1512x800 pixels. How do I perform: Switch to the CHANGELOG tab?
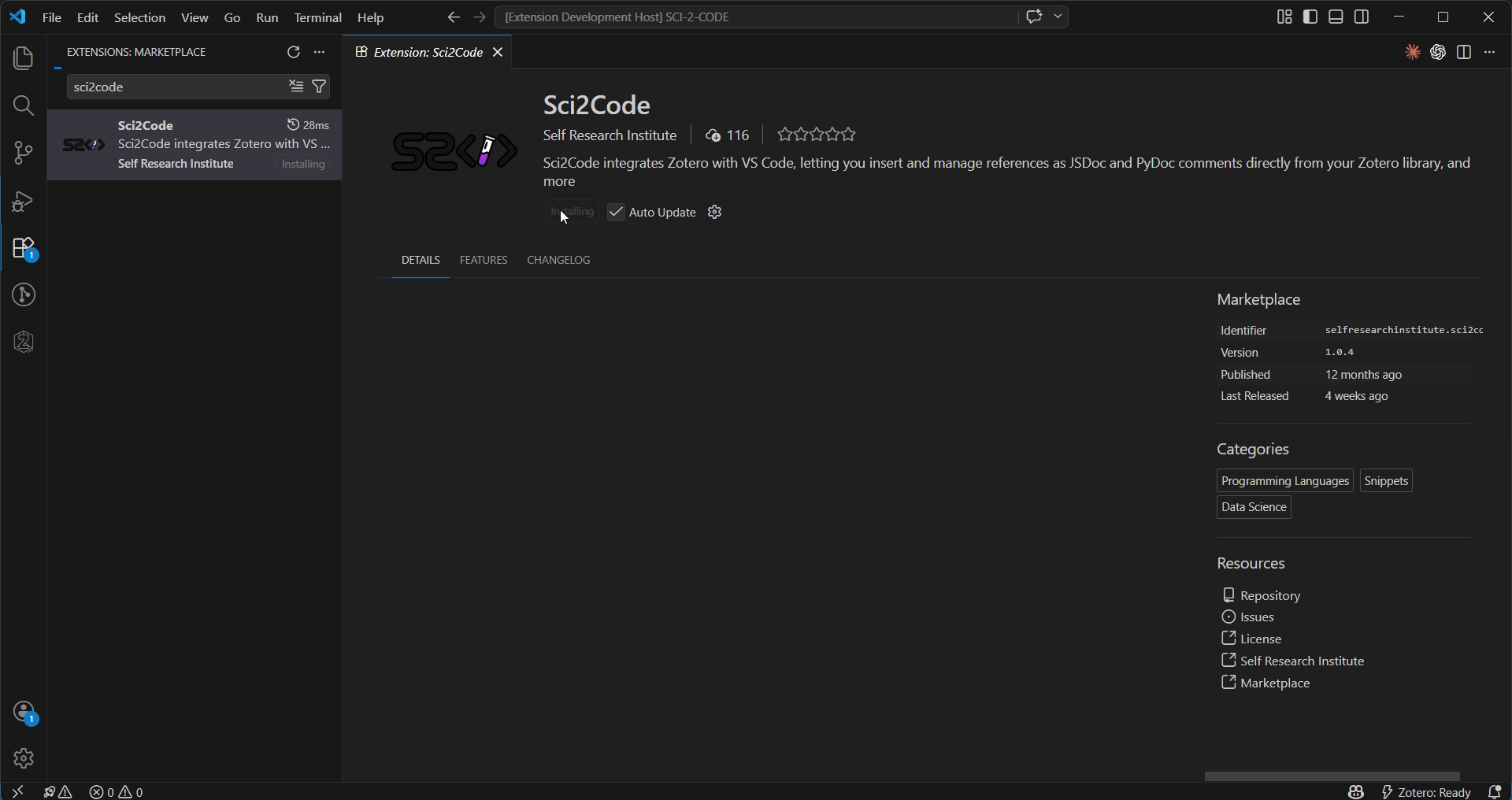point(558,260)
